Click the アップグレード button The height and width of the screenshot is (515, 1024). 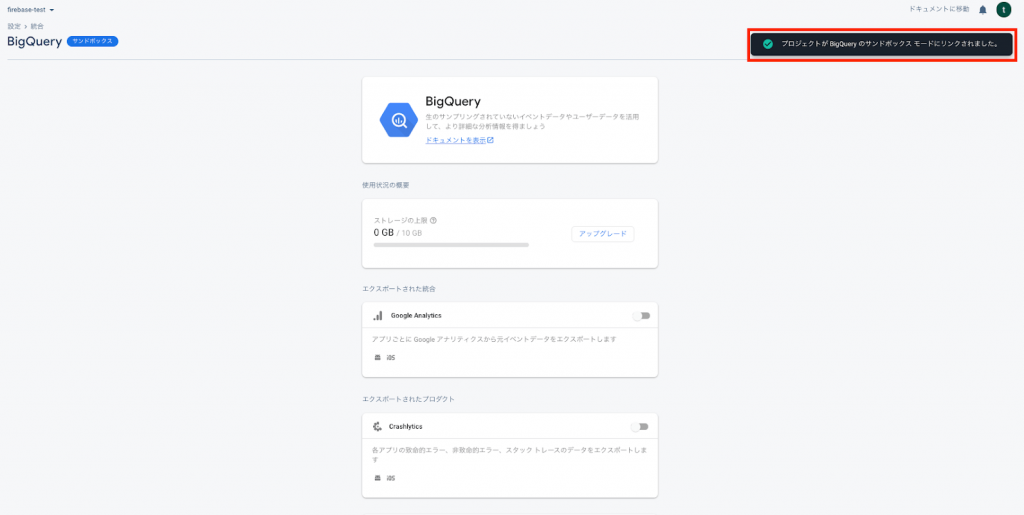point(603,234)
